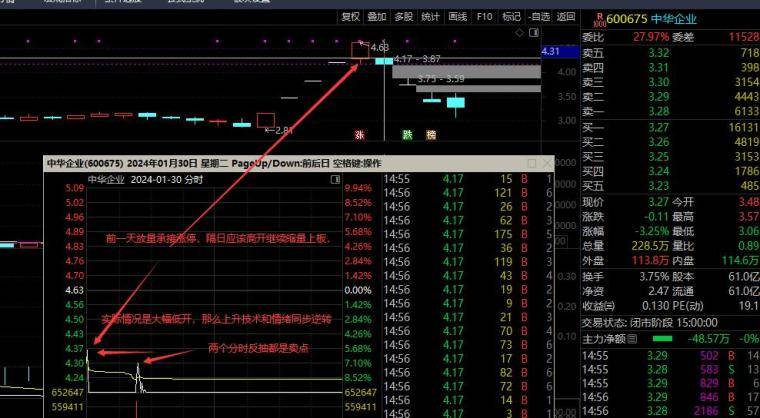The image size is (760, 418).
Task: Click the 4.63 high-price label on the candlestick
Action: coord(380,48)
